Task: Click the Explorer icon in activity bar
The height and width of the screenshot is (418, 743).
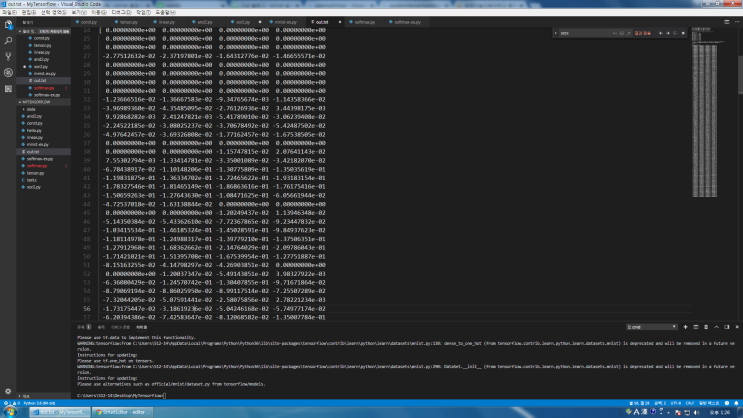Action: pyautogui.click(x=8, y=26)
